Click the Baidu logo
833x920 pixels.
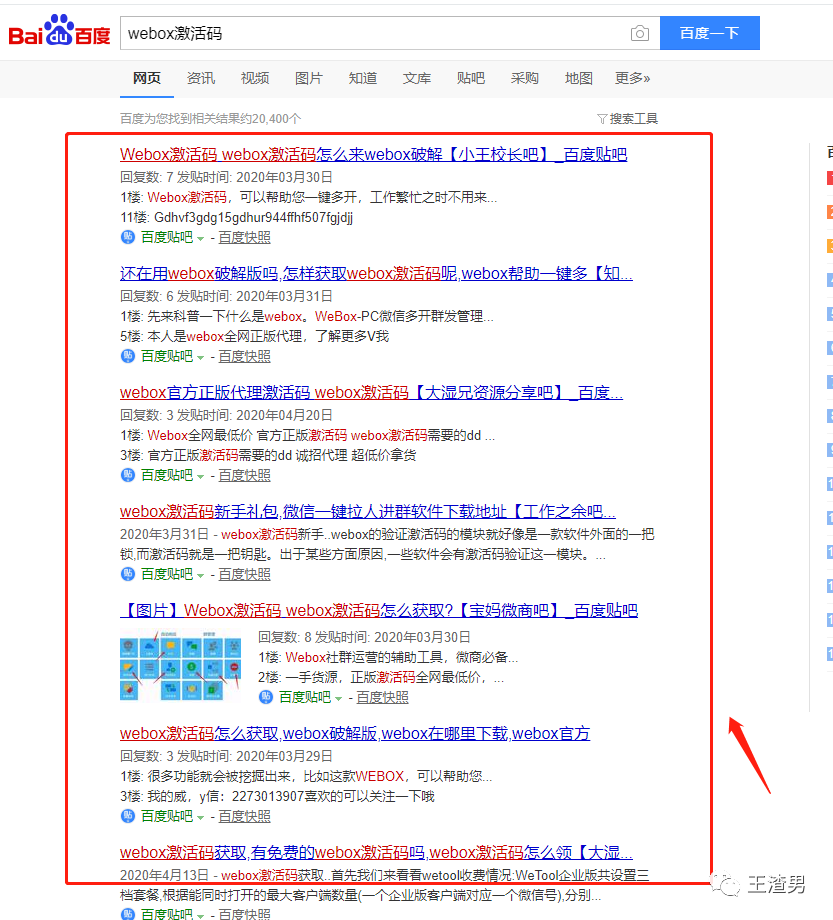59,31
